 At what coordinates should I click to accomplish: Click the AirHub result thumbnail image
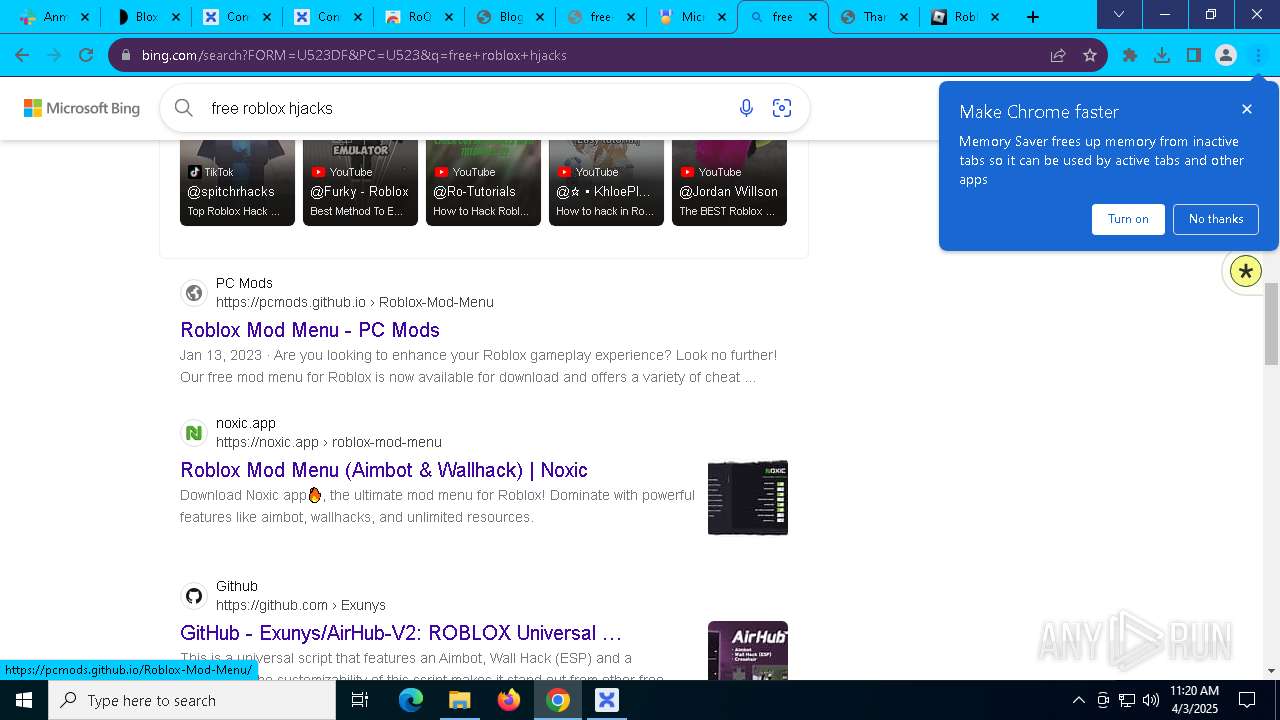[748, 650]
